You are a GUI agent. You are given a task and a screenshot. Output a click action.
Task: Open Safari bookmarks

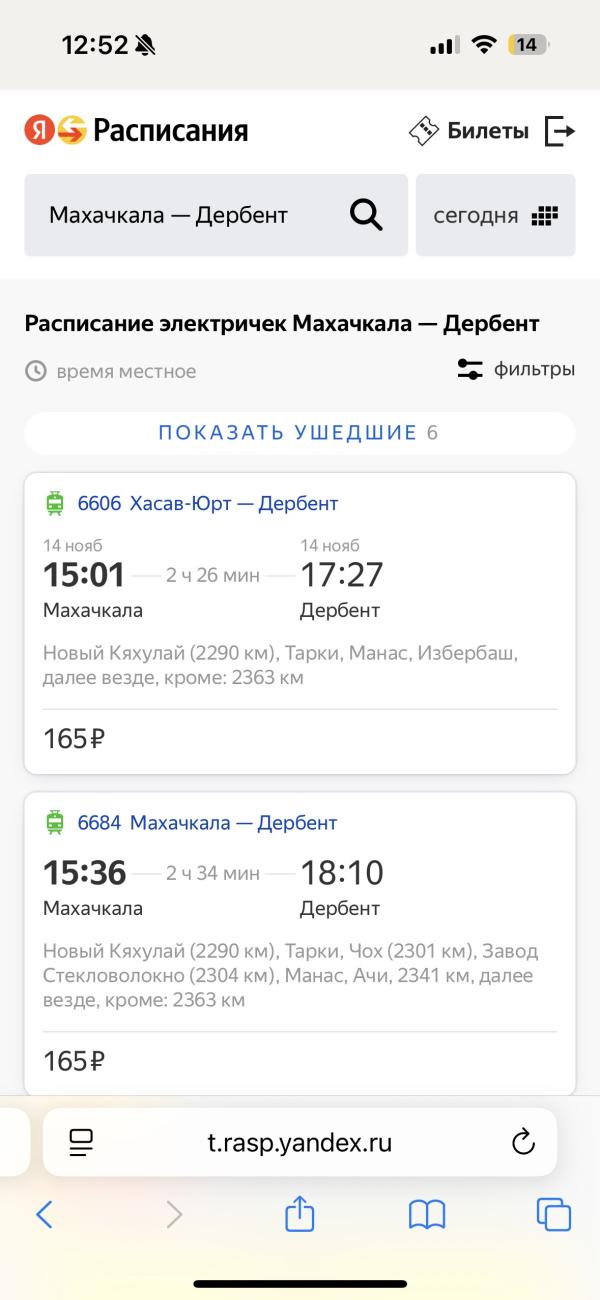click(x=427, y=1214)
